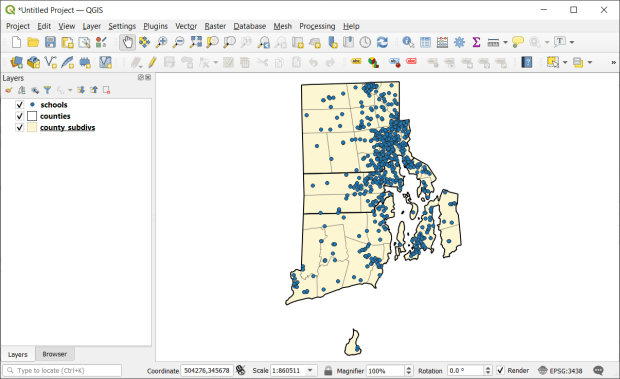Screen dimensions: 620x379
Task: Open the deselect features dropdown arrow
Action: [x=590, y=62]
